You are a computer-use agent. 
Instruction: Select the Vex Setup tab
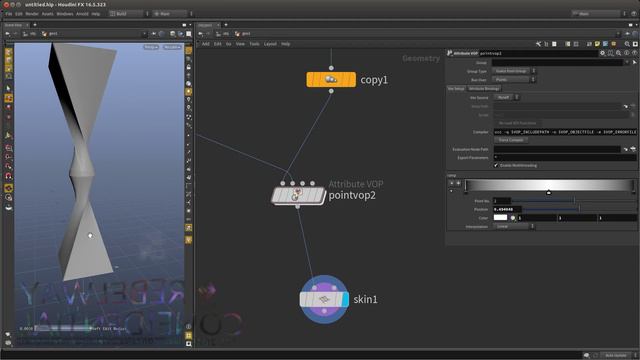point(456,89)
